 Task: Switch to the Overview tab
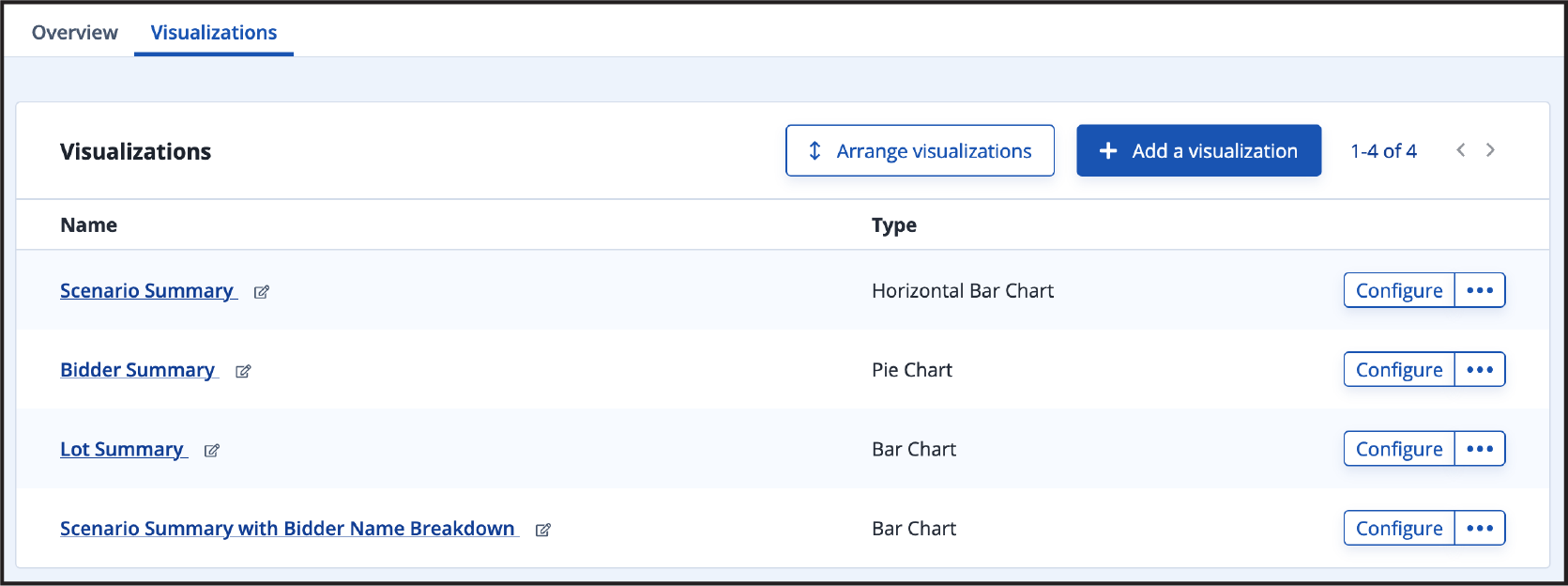click(75, 32)
